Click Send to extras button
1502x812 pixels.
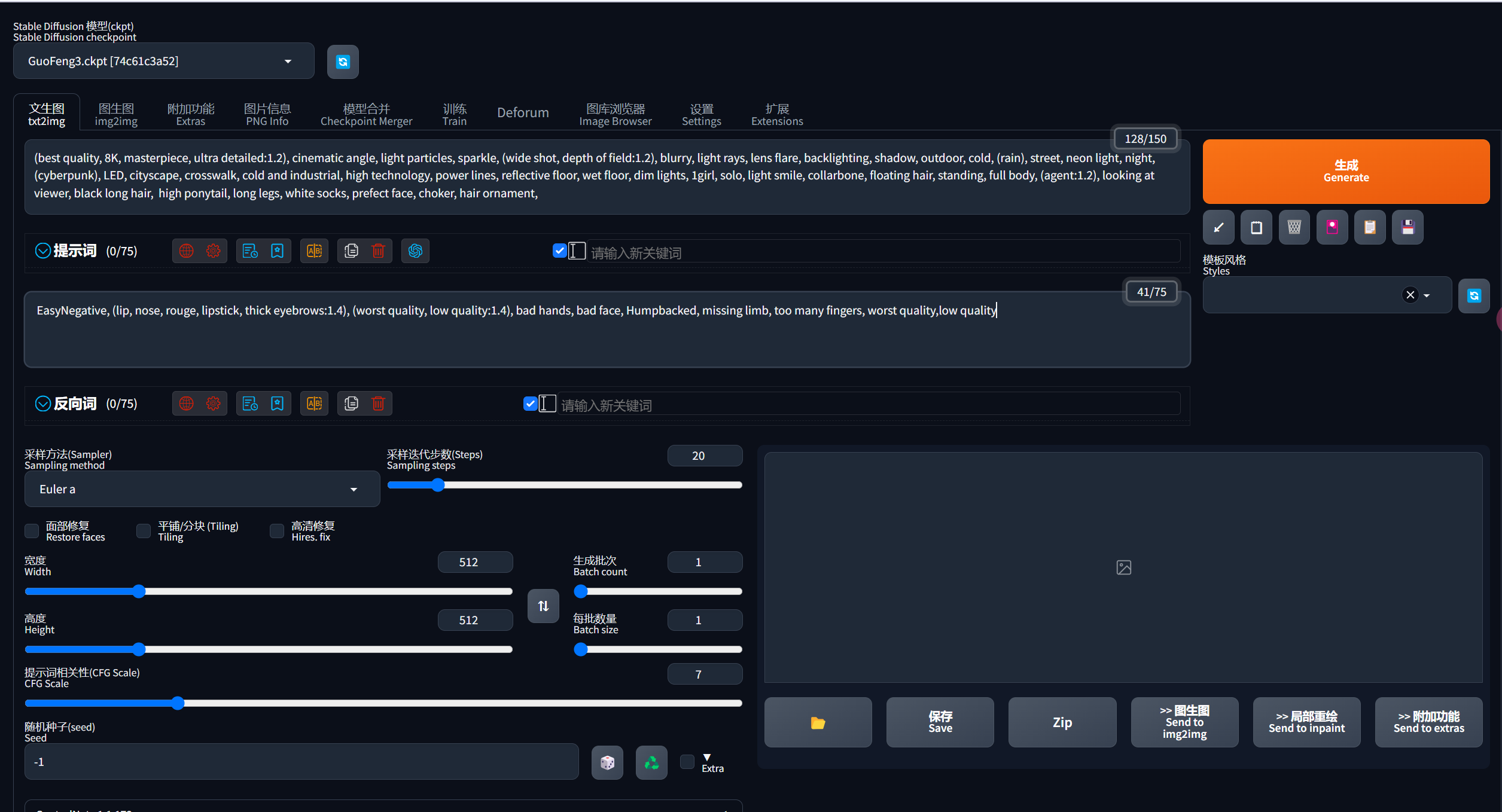(1428, 722)
